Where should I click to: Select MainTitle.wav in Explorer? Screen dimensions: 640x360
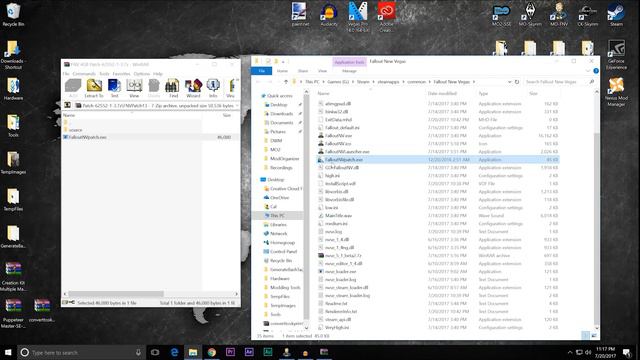tap(338, 216)
